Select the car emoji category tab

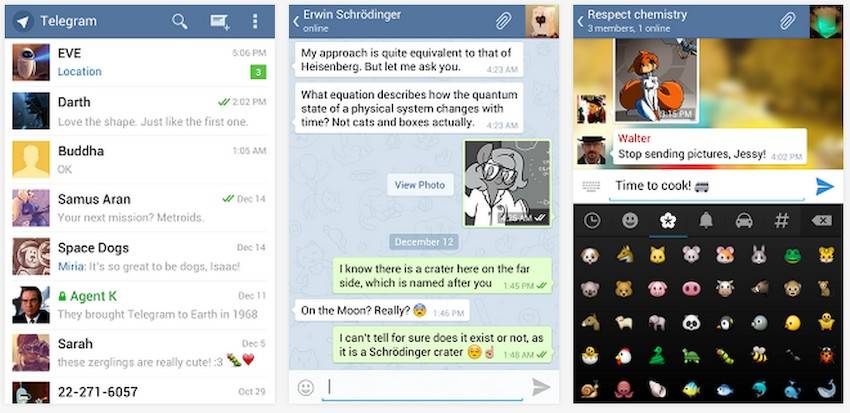coord(744,220)
